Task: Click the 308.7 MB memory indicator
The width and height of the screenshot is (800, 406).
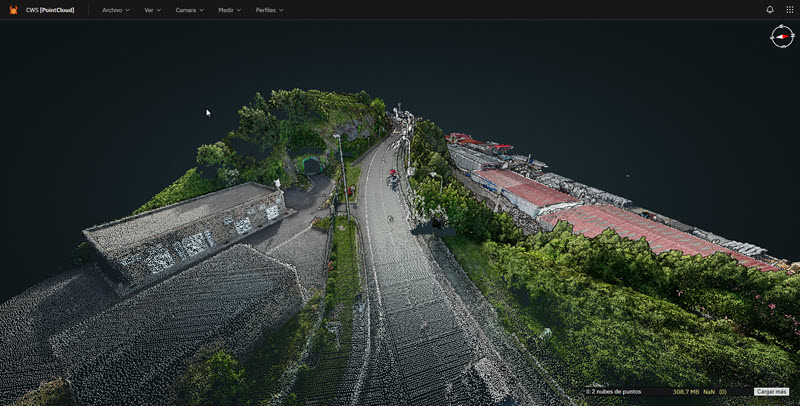Action: click(x=685, y=392)
